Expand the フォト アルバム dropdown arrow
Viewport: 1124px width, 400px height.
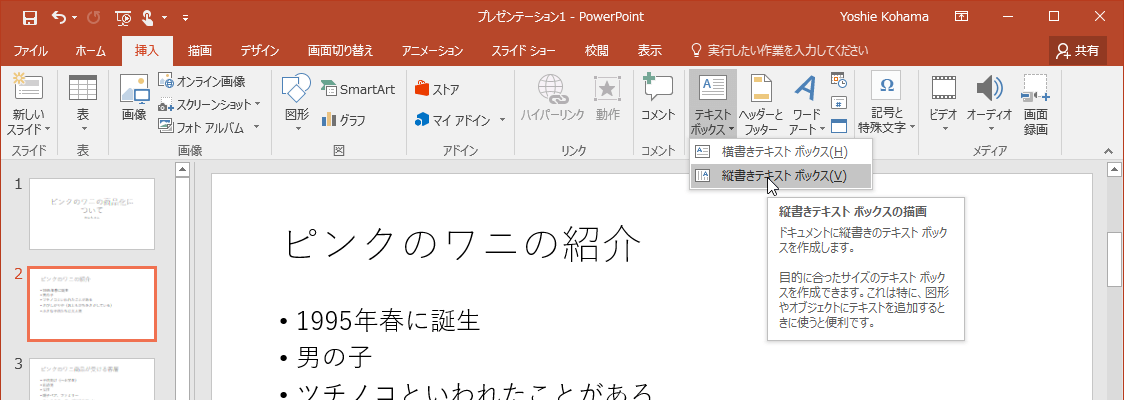257,128
